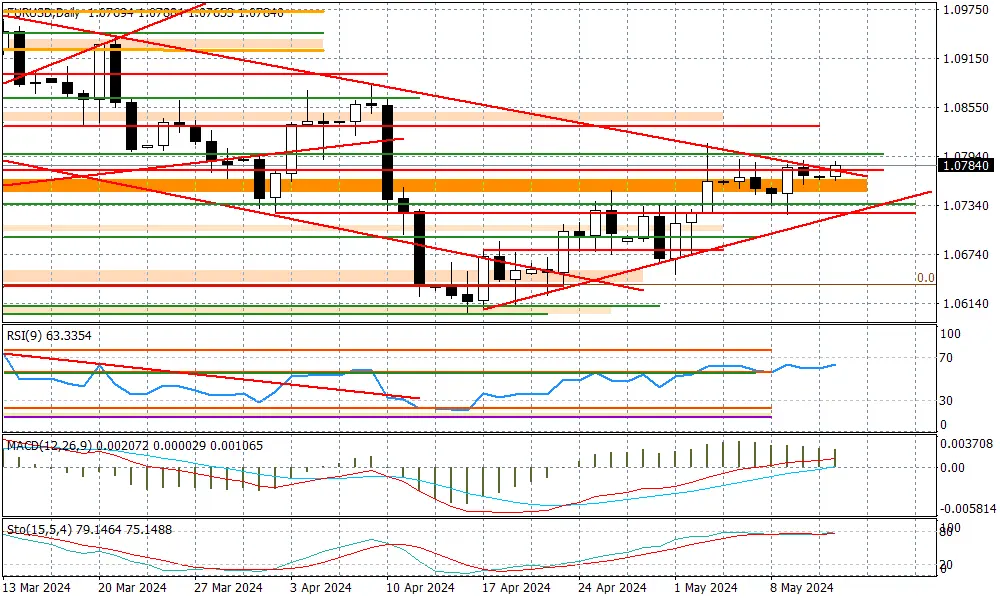Click the current price tag 1.07840

(966, 166)
